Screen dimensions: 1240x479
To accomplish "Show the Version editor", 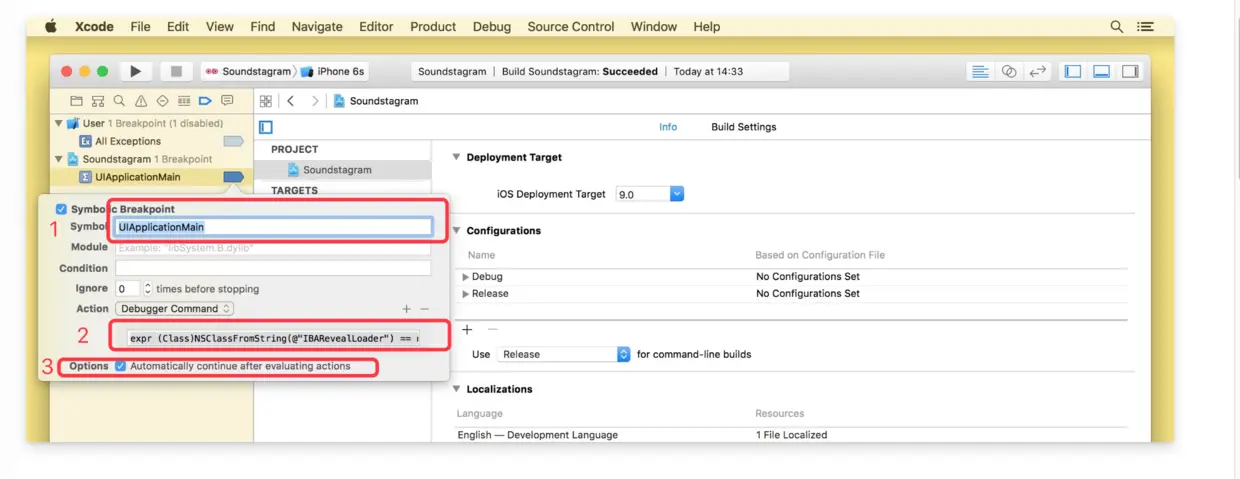I will [x=1038, y=71].
